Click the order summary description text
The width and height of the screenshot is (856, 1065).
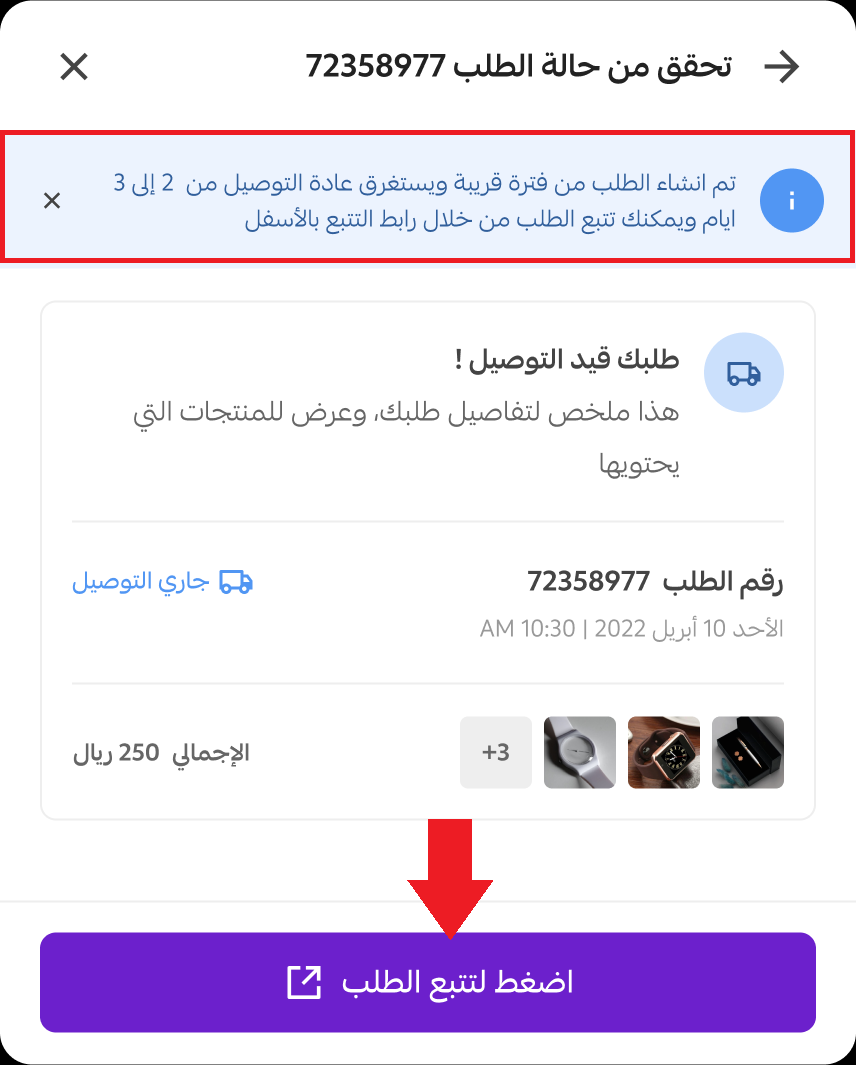tap(406, 438)
